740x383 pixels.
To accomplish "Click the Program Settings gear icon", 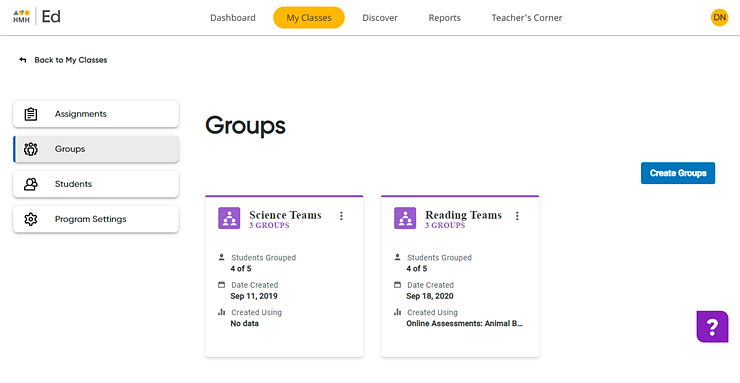I will click(31, 219).
